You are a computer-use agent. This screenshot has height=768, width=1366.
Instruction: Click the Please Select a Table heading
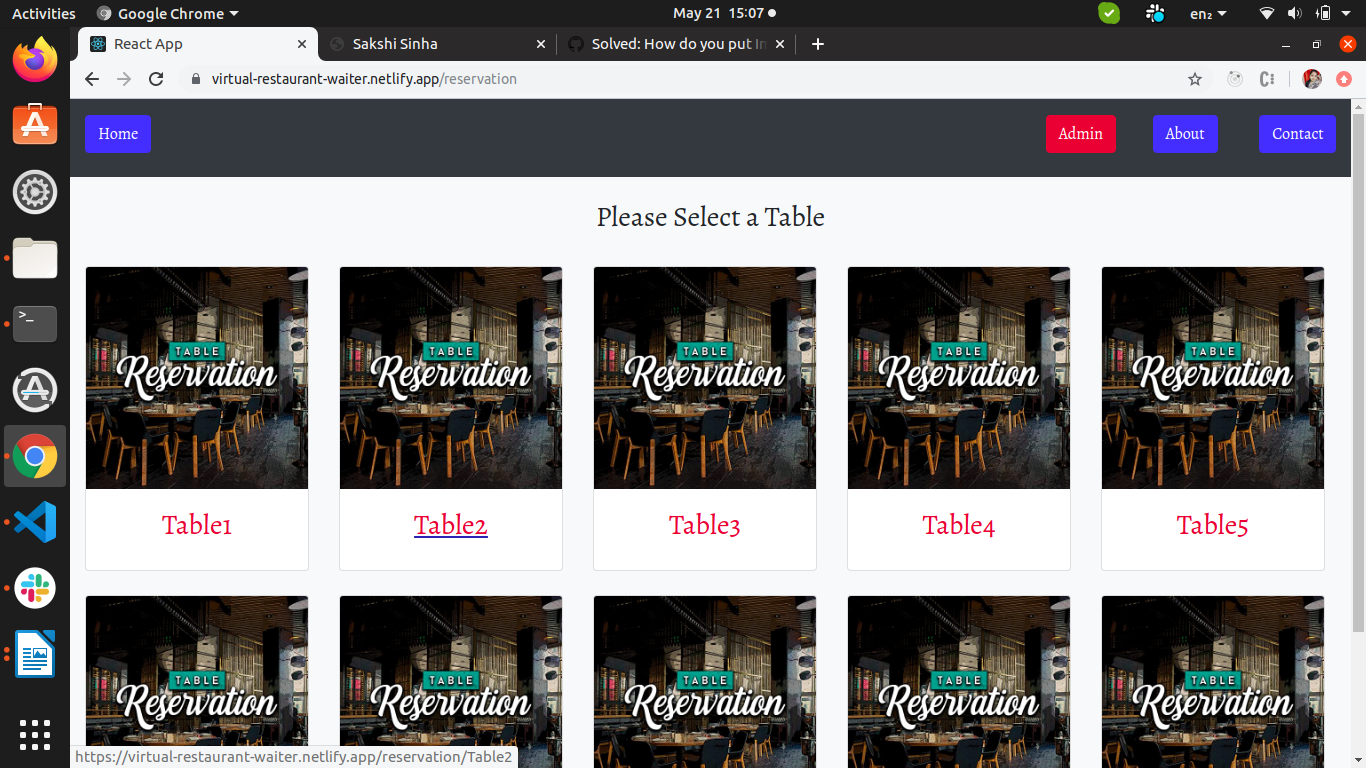[x=711, y=217]
